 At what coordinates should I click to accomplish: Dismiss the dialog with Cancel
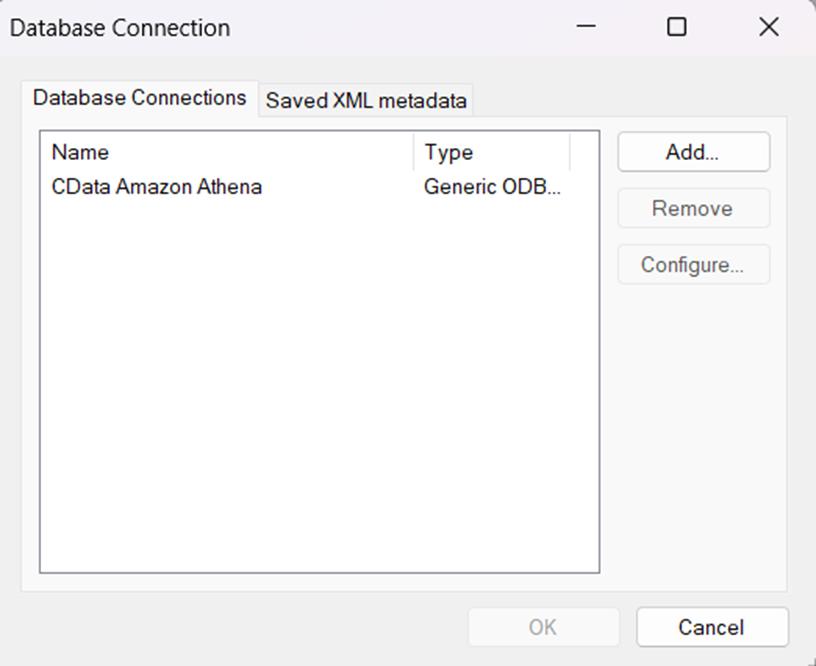point(711,627)
